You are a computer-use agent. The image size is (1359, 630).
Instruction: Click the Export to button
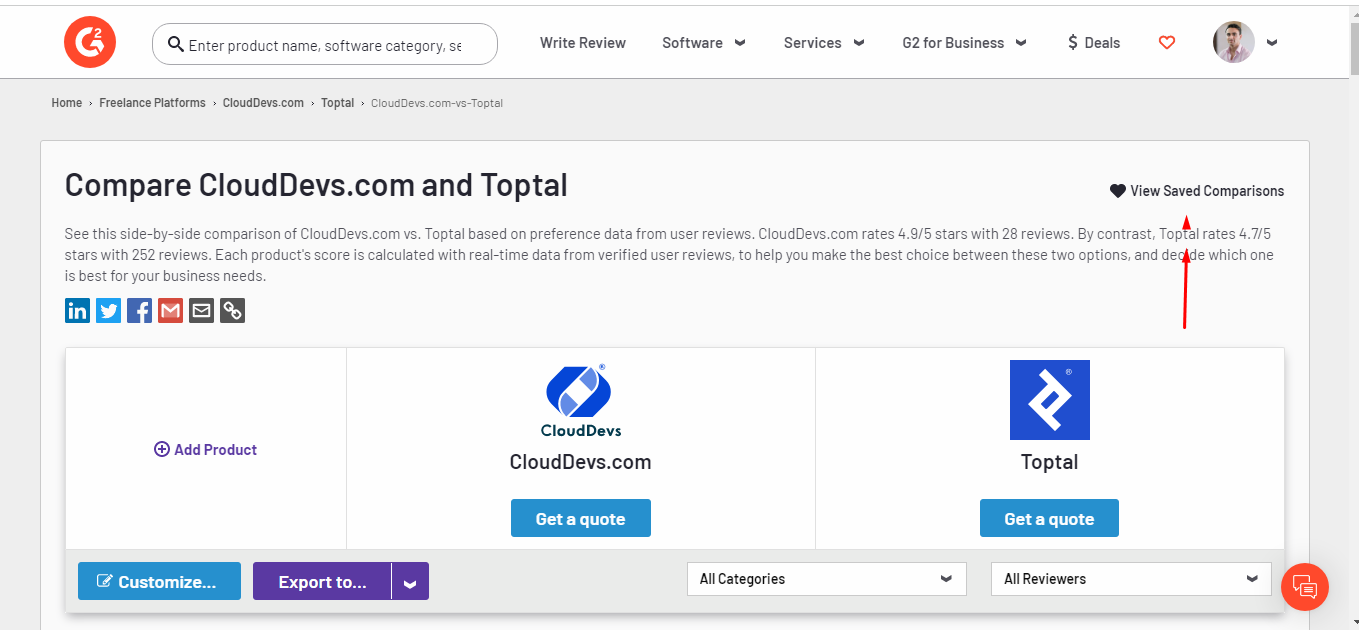pyautogui.click(x=322, y=581)
